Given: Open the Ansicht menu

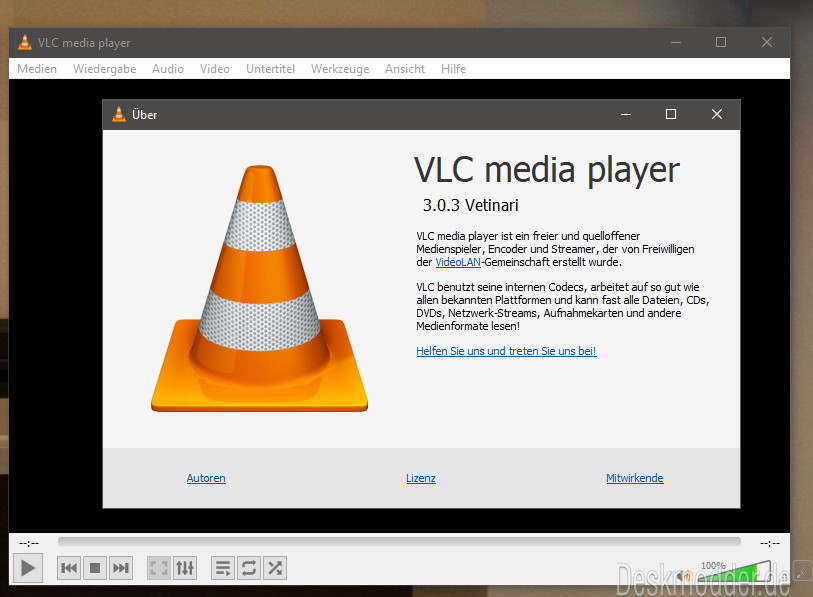Looking at the screenshot, I should click(404, 68).
